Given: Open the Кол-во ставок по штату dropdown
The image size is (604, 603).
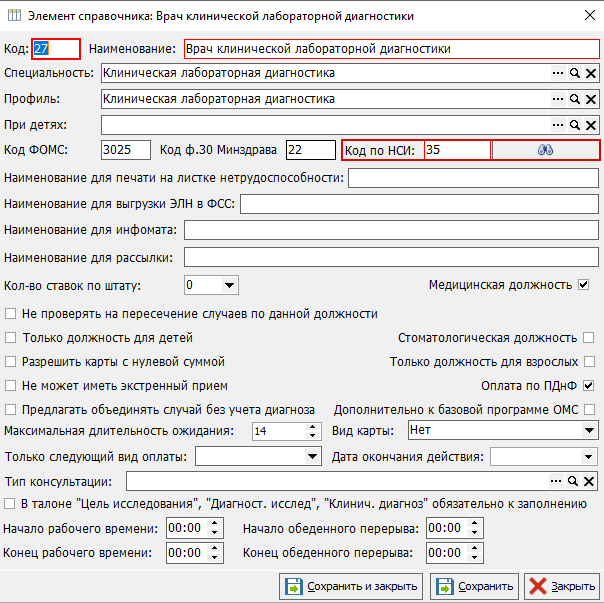Looking at the screenshot, I should click(x=229, y=285).
